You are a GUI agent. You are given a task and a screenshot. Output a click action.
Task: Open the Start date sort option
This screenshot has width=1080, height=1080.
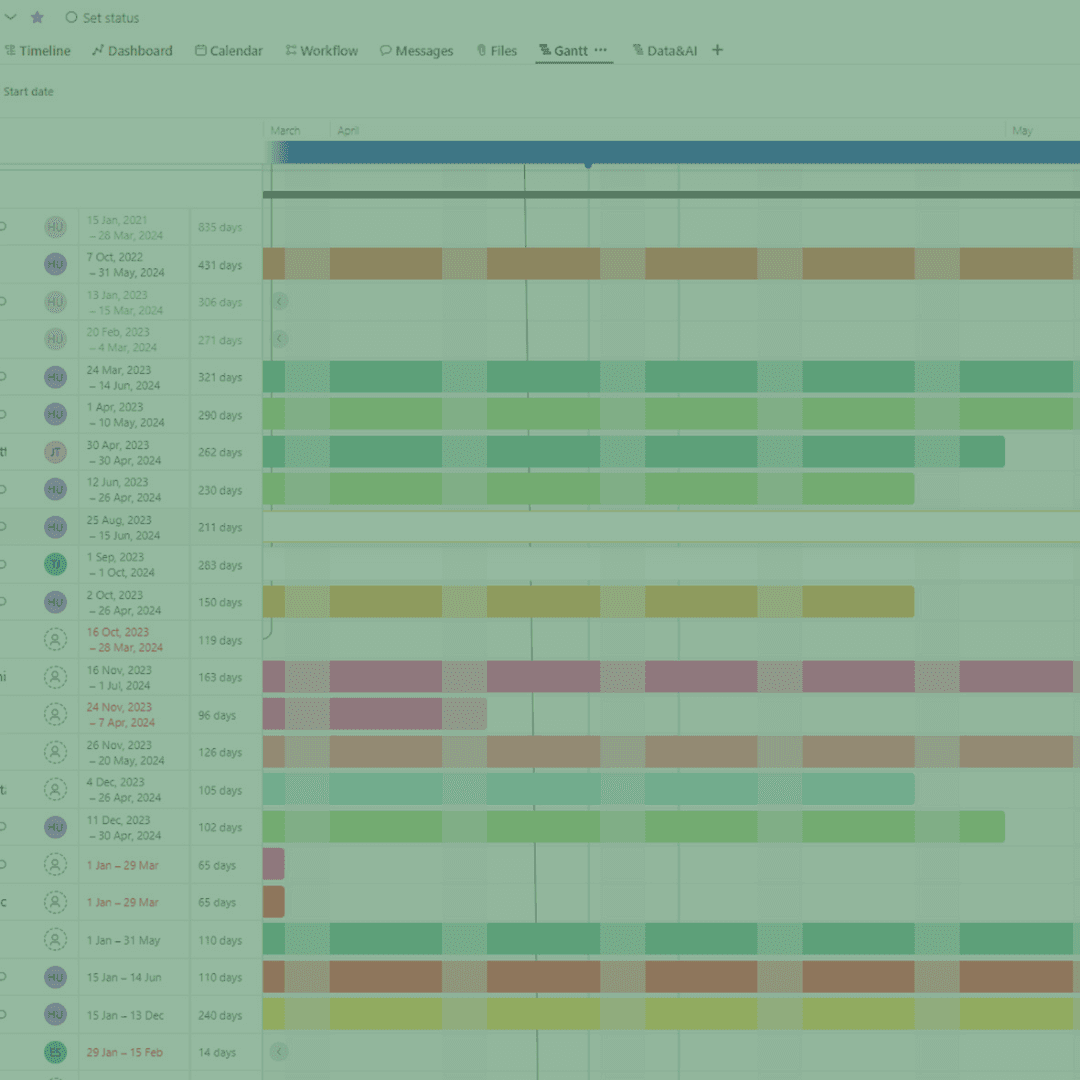[x=28, y=92]
